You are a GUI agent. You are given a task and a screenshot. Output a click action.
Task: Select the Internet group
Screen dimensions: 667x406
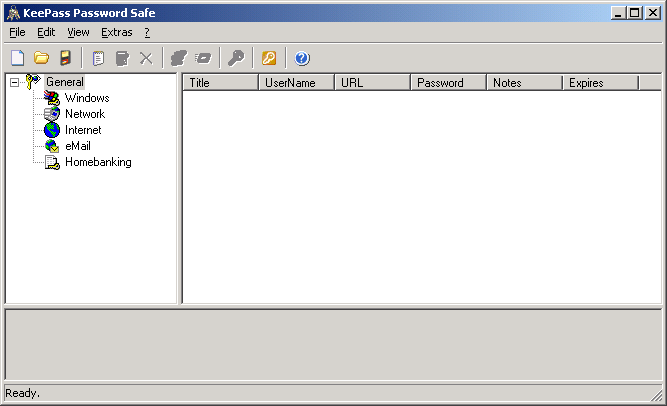(x=83, y=130)
